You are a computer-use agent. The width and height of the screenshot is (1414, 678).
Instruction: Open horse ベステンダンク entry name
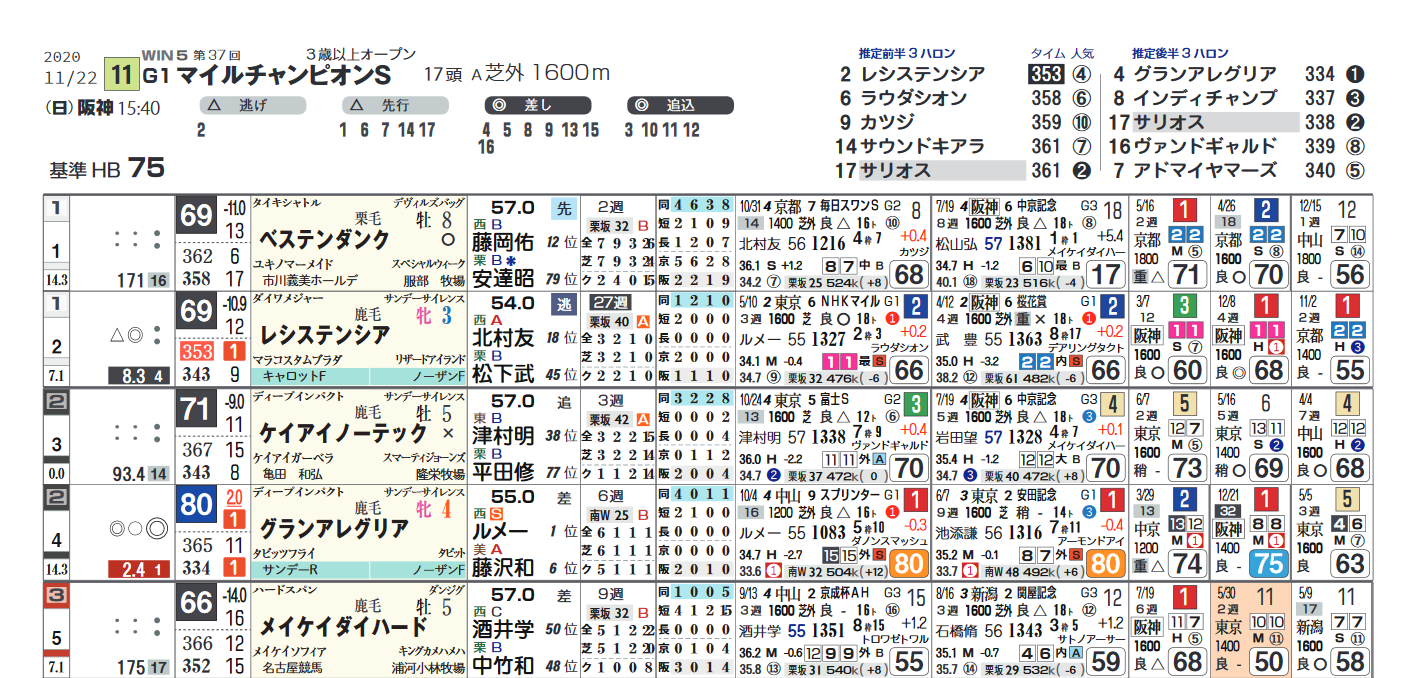(324, 240)
